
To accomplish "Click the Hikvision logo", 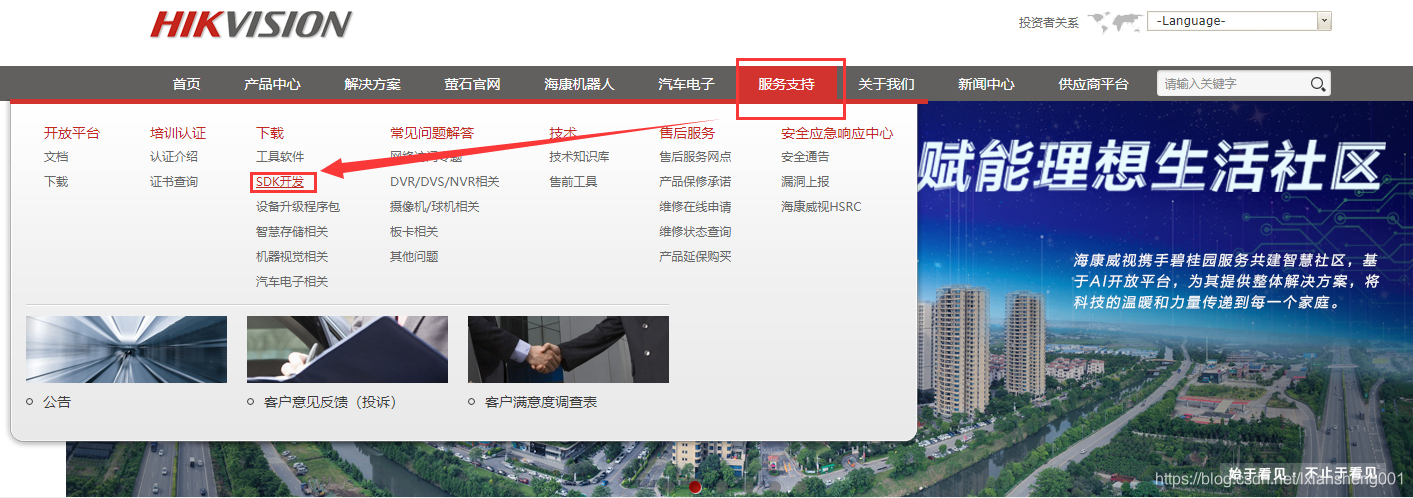I will click(x=251, y=24).
